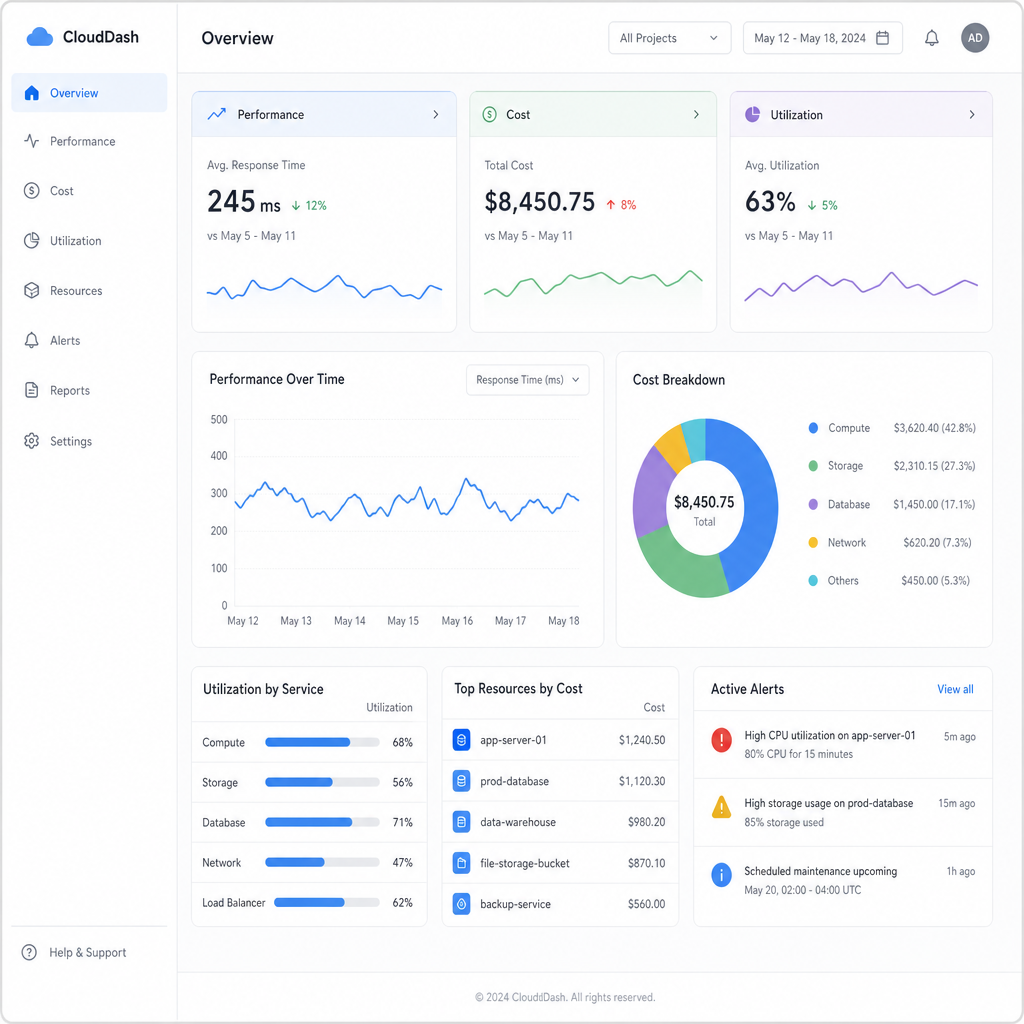The height and width of the screenshot is (1024, 1024).
Task: Click the purple Database legend dot
Action: point(813,504)
